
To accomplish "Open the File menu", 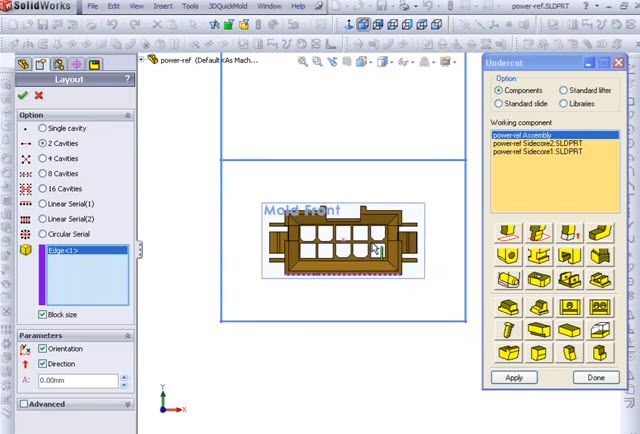I will point(93,6).
